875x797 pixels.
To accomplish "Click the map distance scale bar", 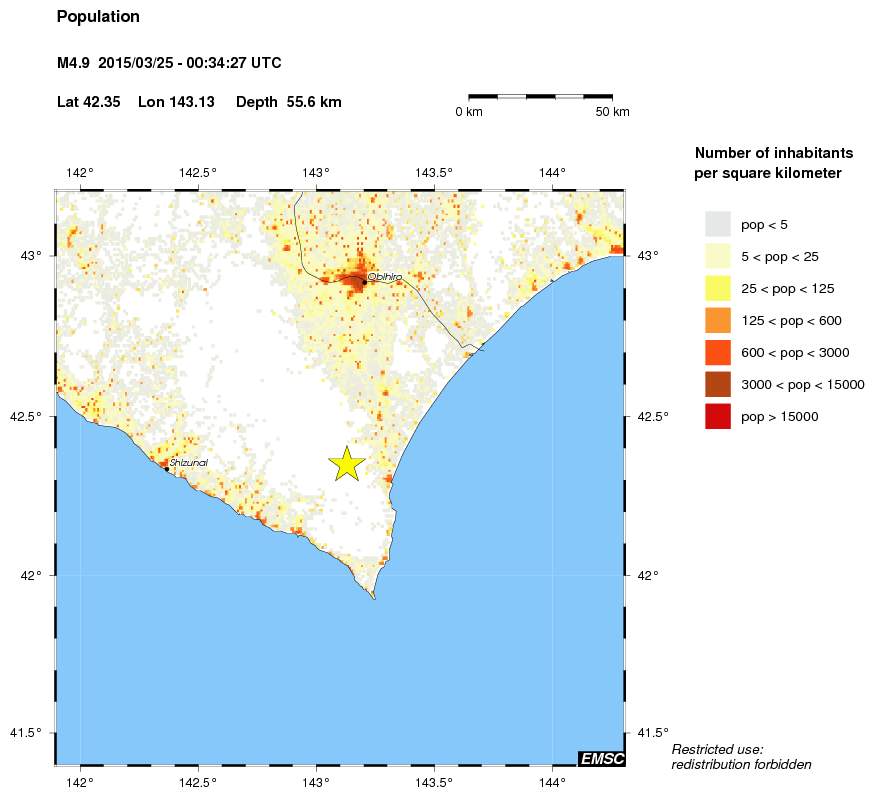I will 541,99.
